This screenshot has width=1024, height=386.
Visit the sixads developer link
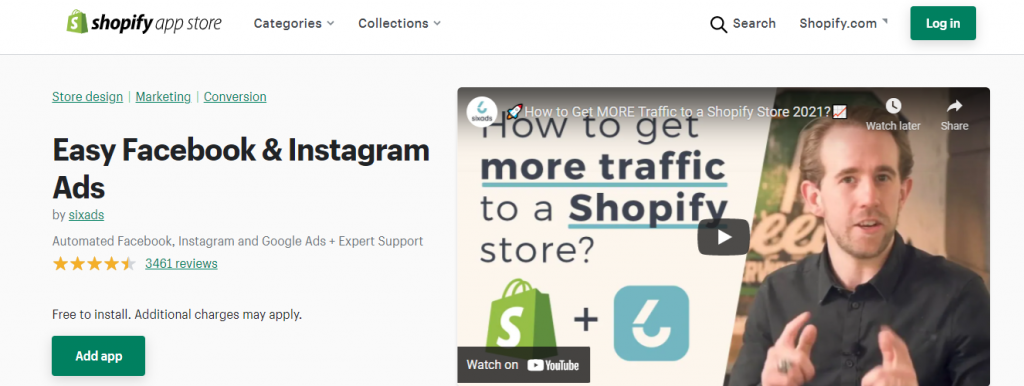[86, 214]
